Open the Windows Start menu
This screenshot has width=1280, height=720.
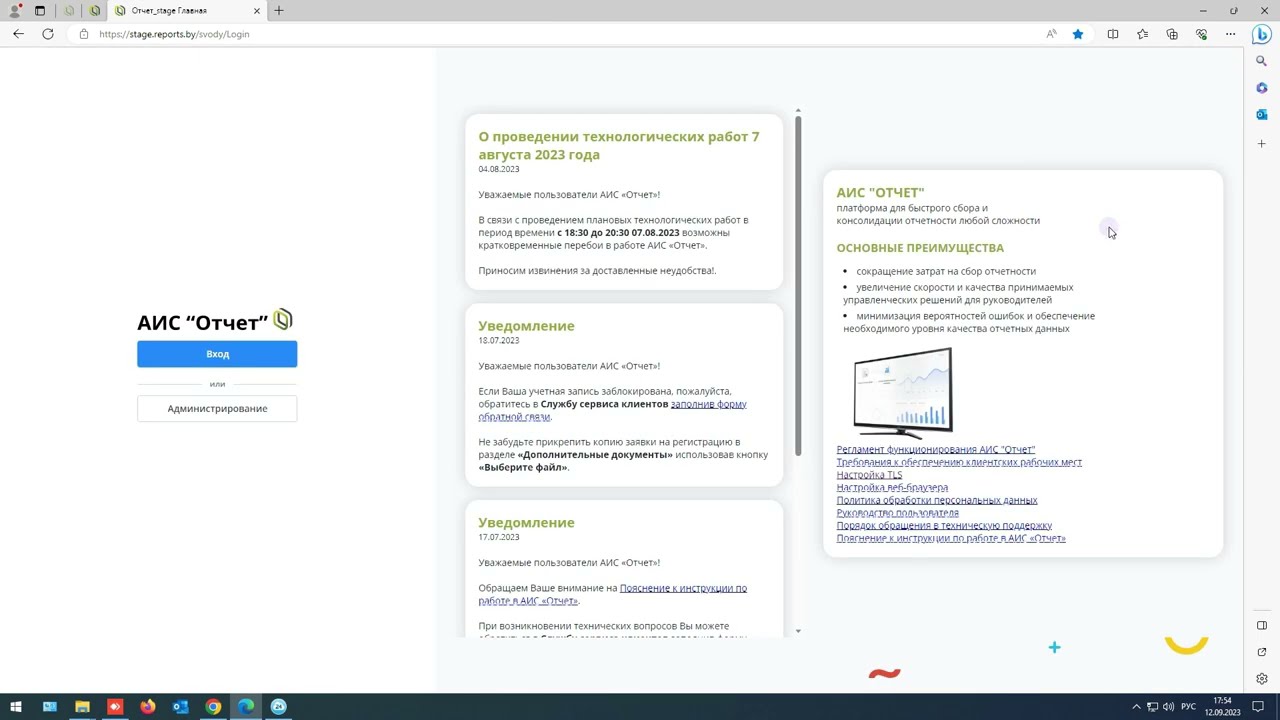16,706
